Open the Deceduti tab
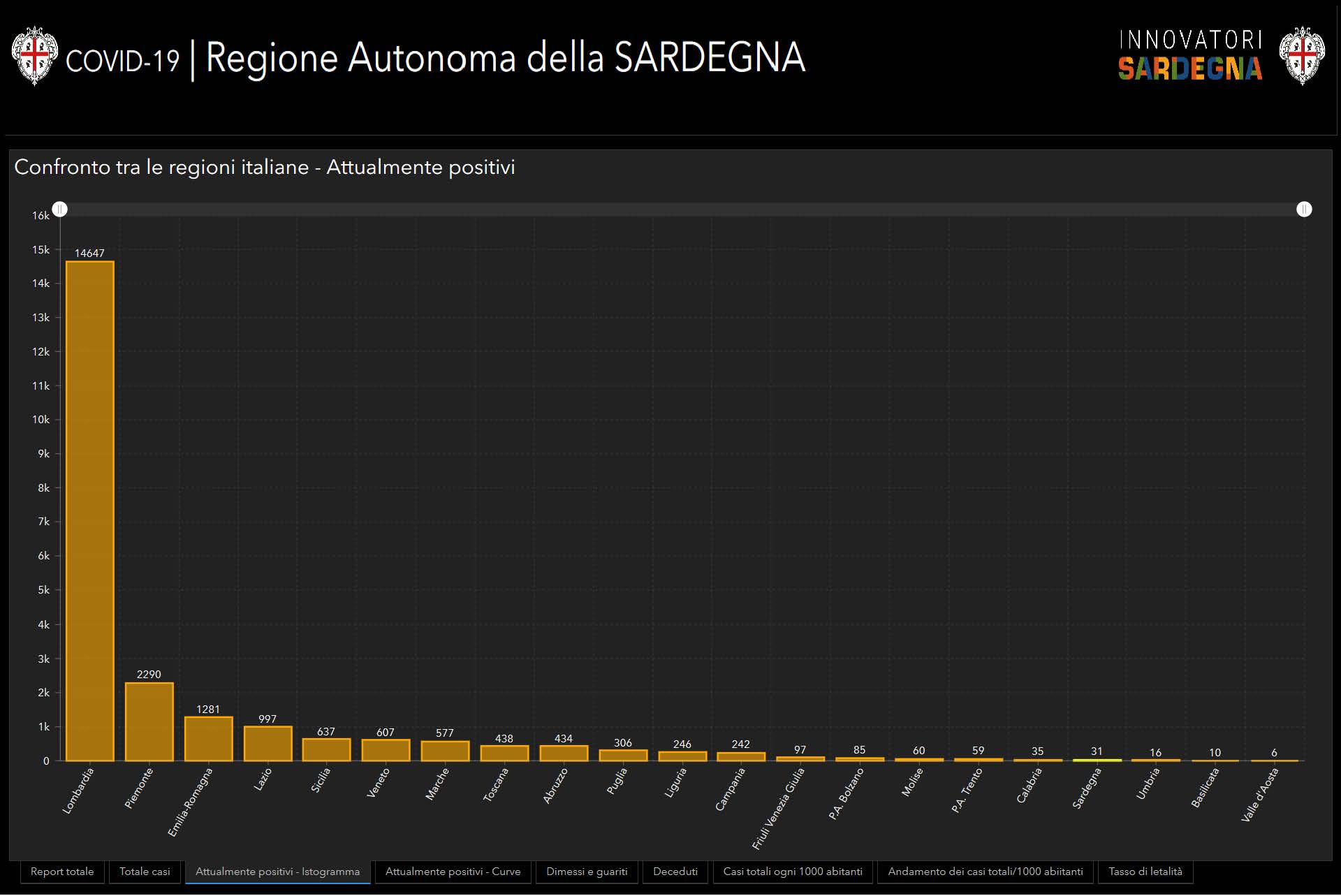This screenshot has height=896, width=1341. click(x=675, y=872)
